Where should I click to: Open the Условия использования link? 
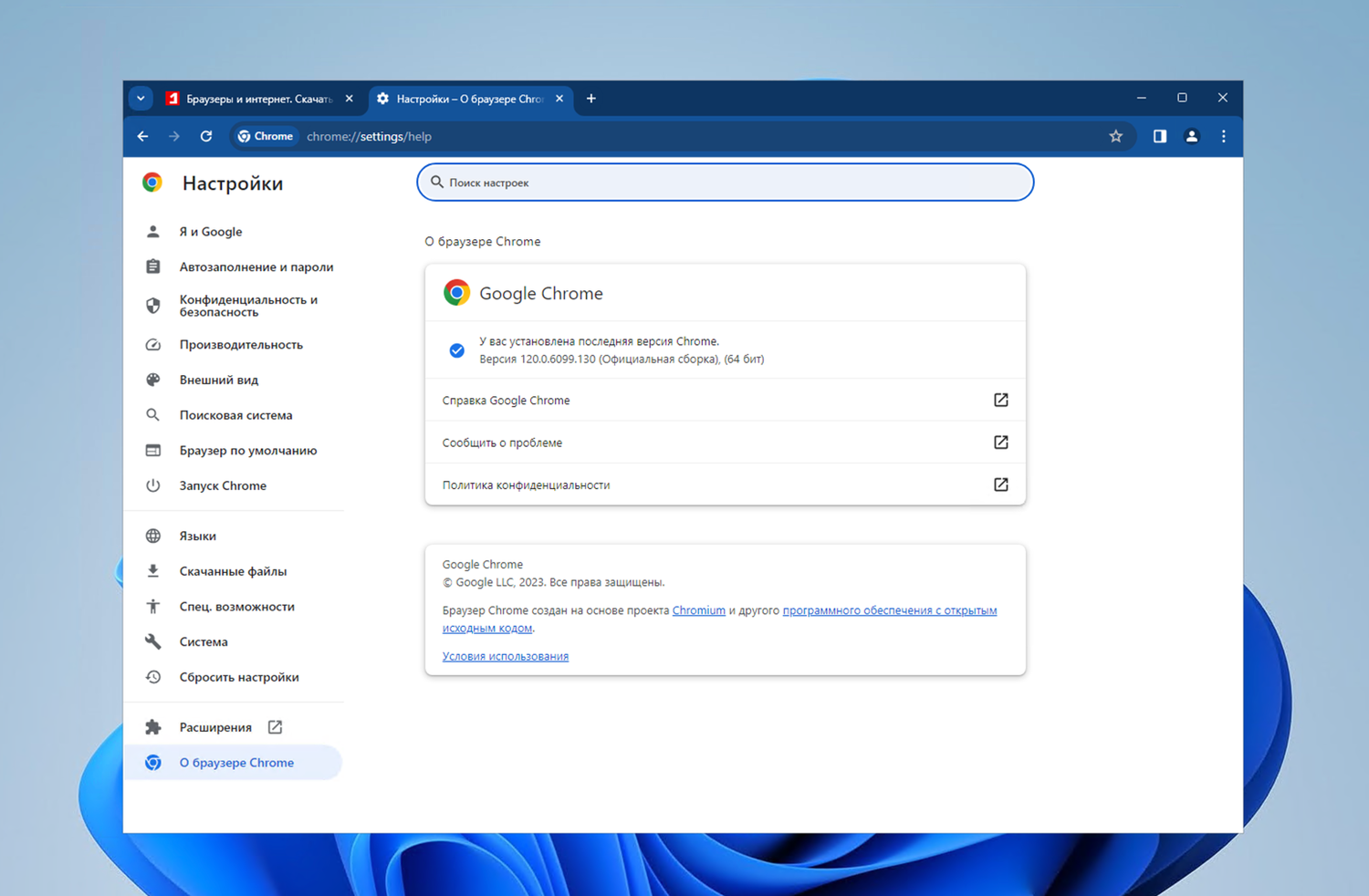click(x=506, y=656)
